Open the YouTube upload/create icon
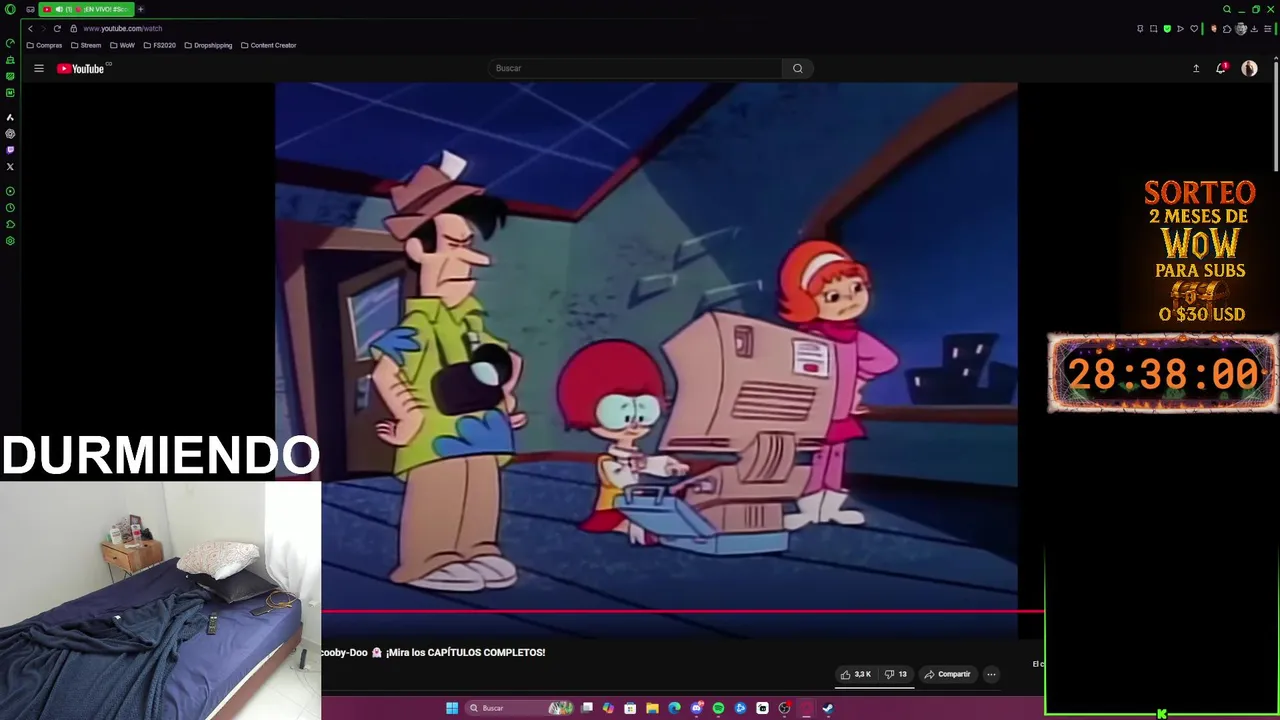Viewport: 1280px width, 720px height. pos(1196,68)
